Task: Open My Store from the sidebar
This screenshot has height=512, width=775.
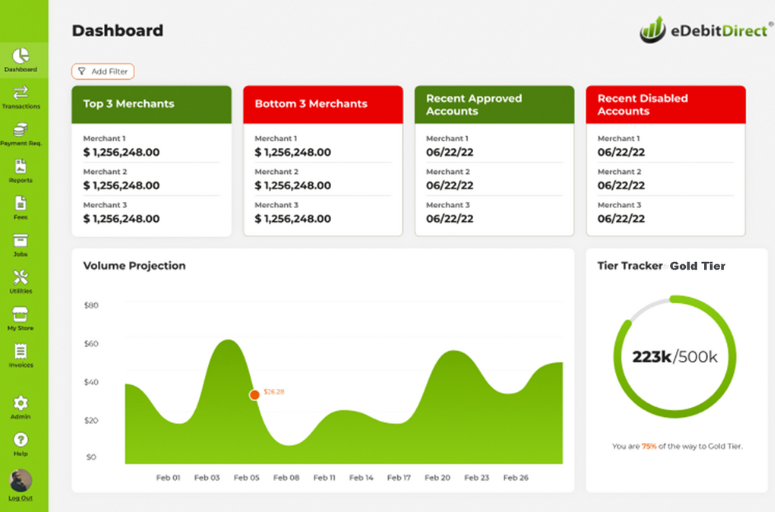Action: coord(21,315)
